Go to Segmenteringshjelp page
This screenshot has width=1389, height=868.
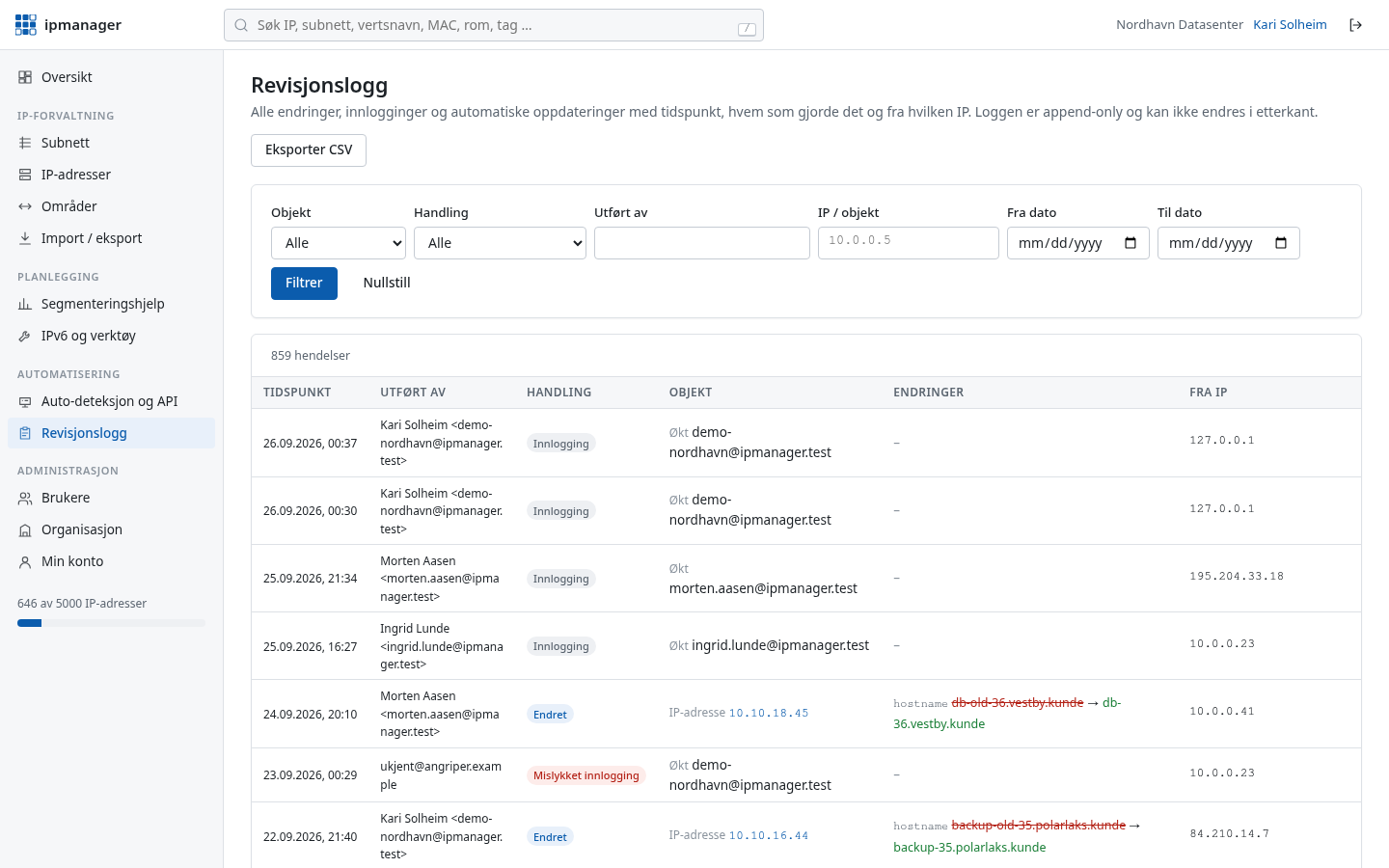coord(111,304)
